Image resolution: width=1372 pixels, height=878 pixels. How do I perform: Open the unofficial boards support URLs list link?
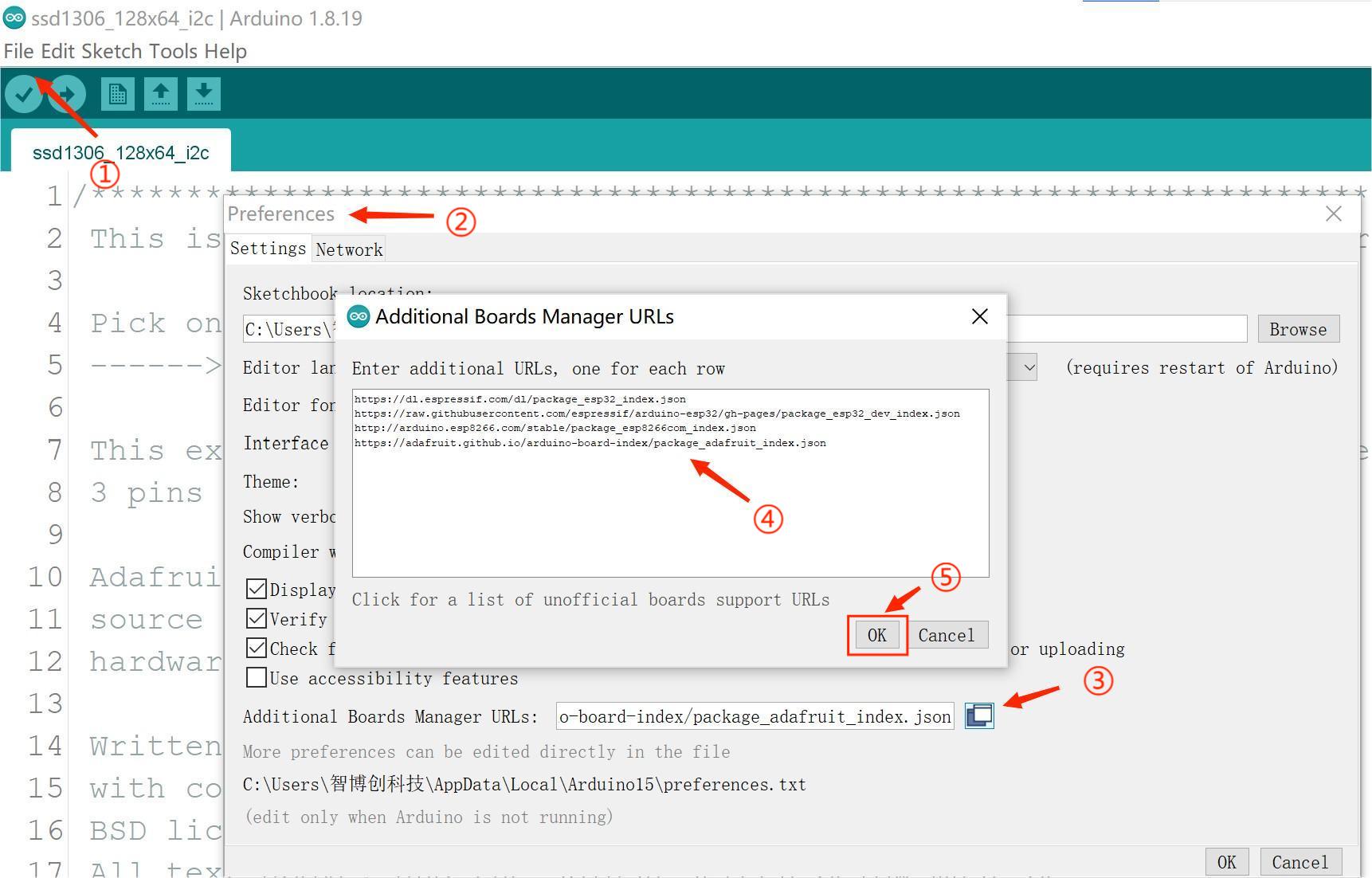(590, 599)
